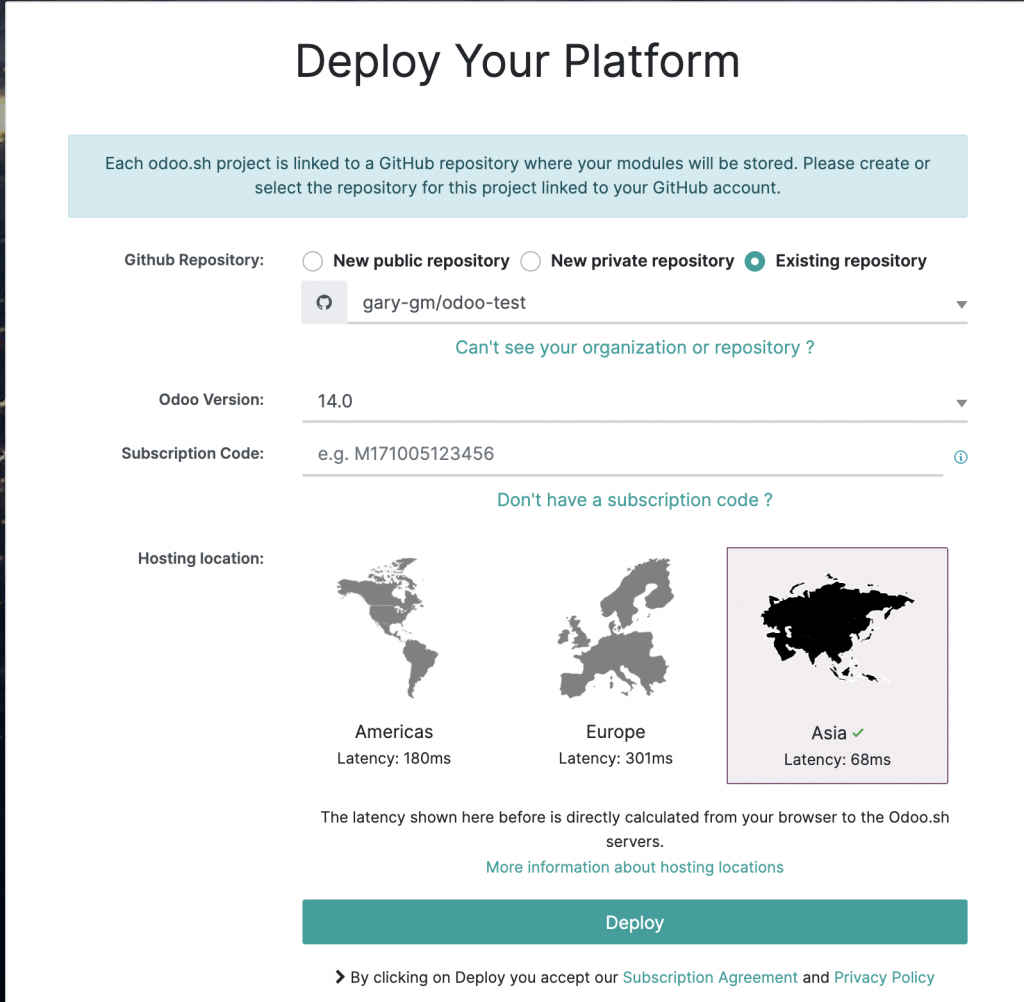This screenshot has width=1024, height=1002.
Task: Select the Asia map hosting location
Action: click(x=837, y=665)
